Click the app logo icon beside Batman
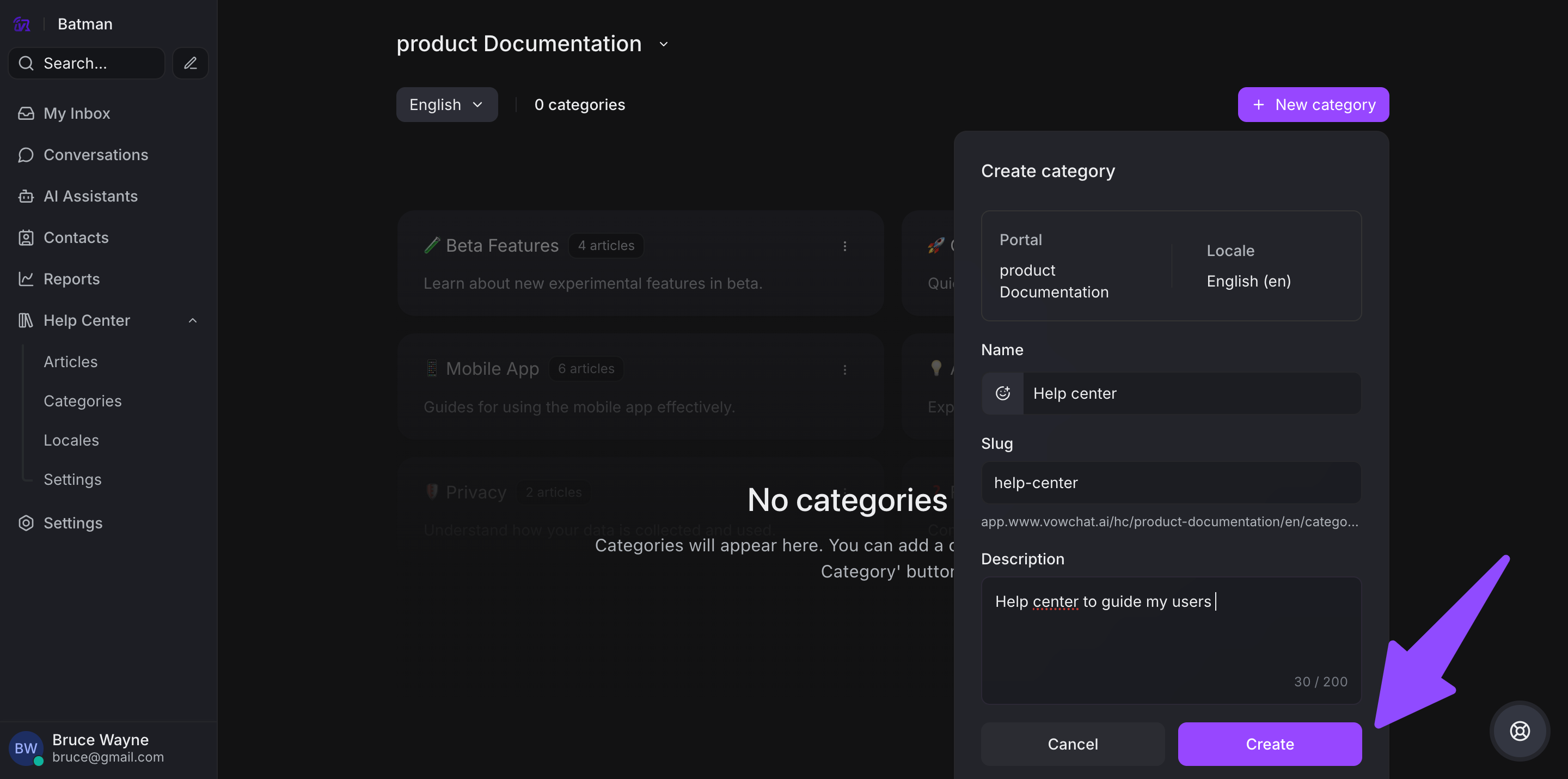 [x=22, y=25]
